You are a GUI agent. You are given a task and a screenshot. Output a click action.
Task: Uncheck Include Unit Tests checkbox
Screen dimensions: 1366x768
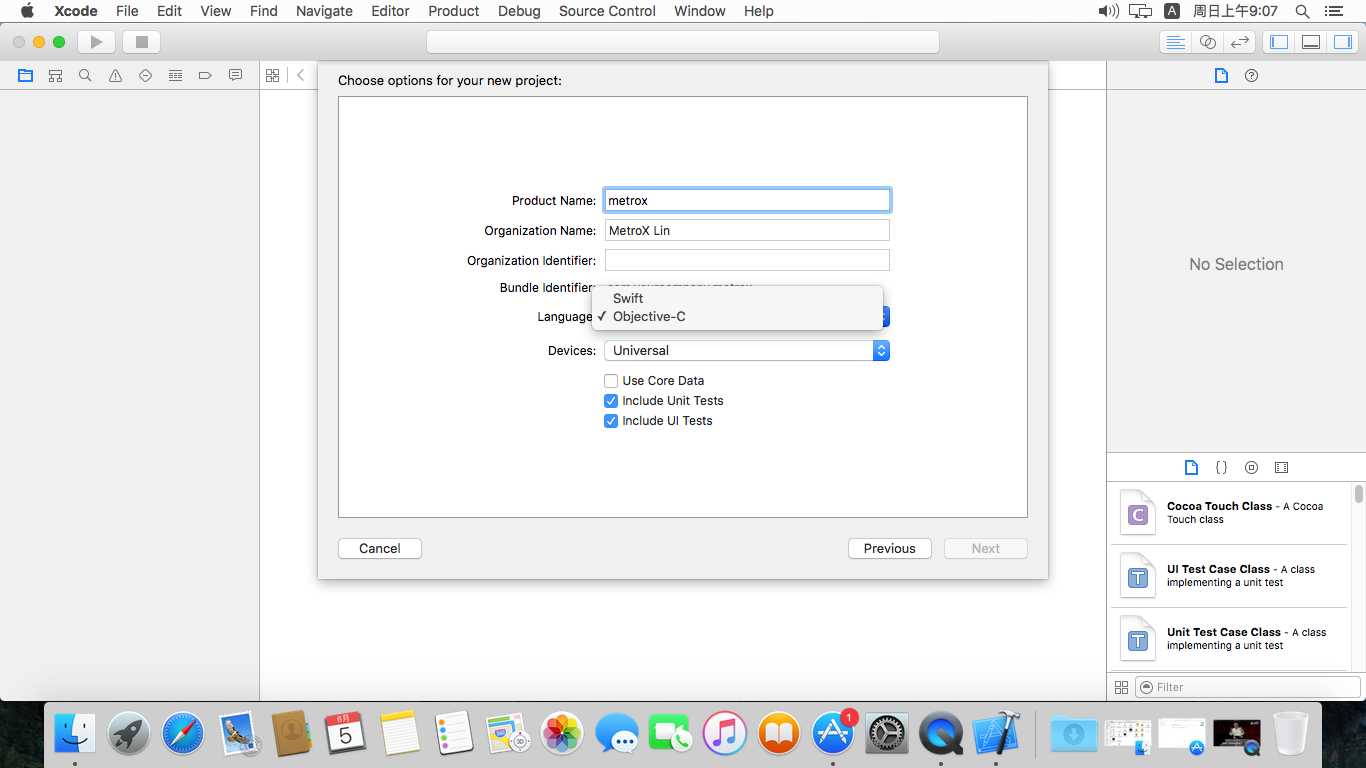611,401
